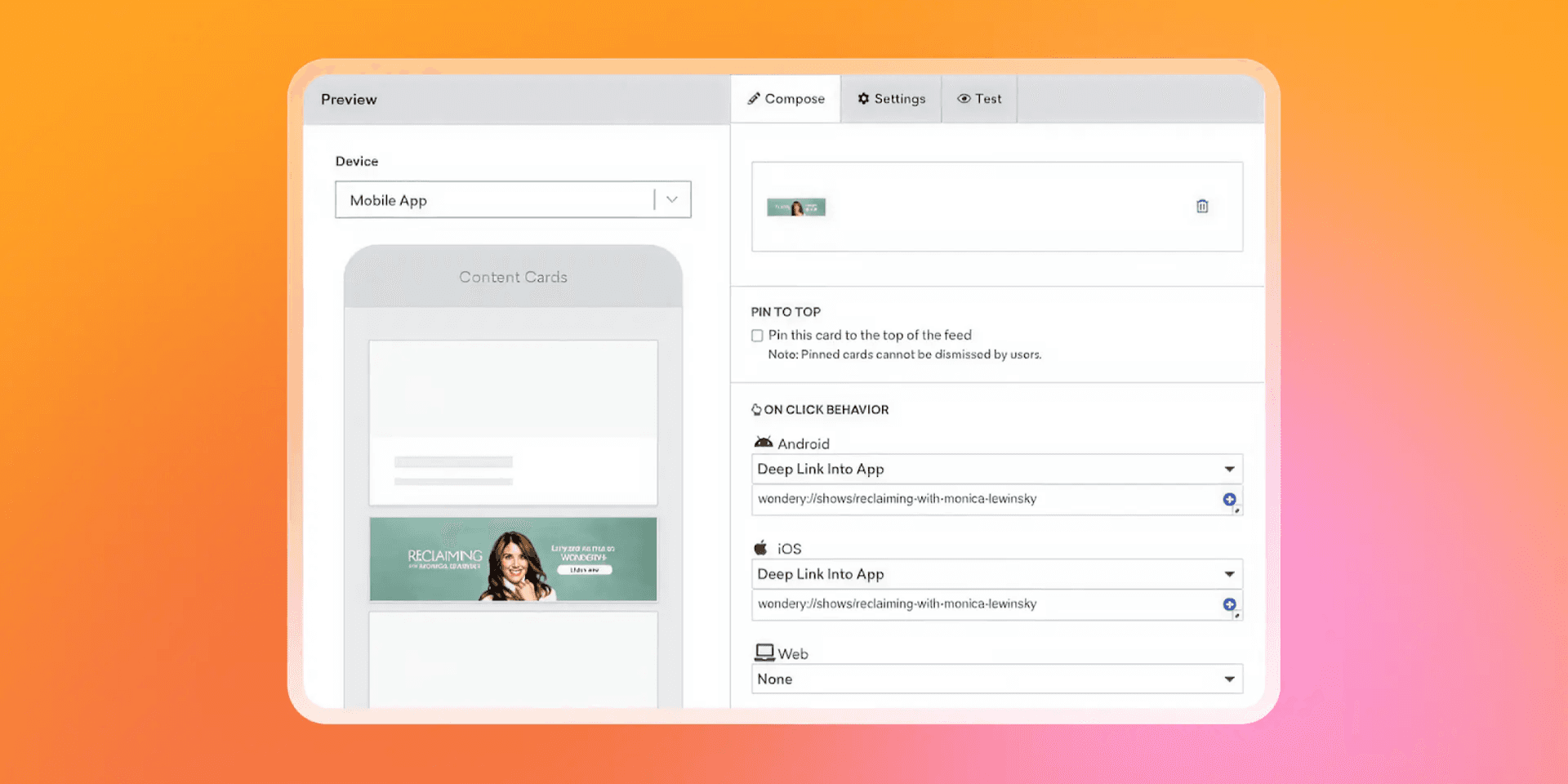Expand the Android Deep Link Into App dropdown
The height and width of the screenshot is (784, 1568).
tap(1230, 469)
